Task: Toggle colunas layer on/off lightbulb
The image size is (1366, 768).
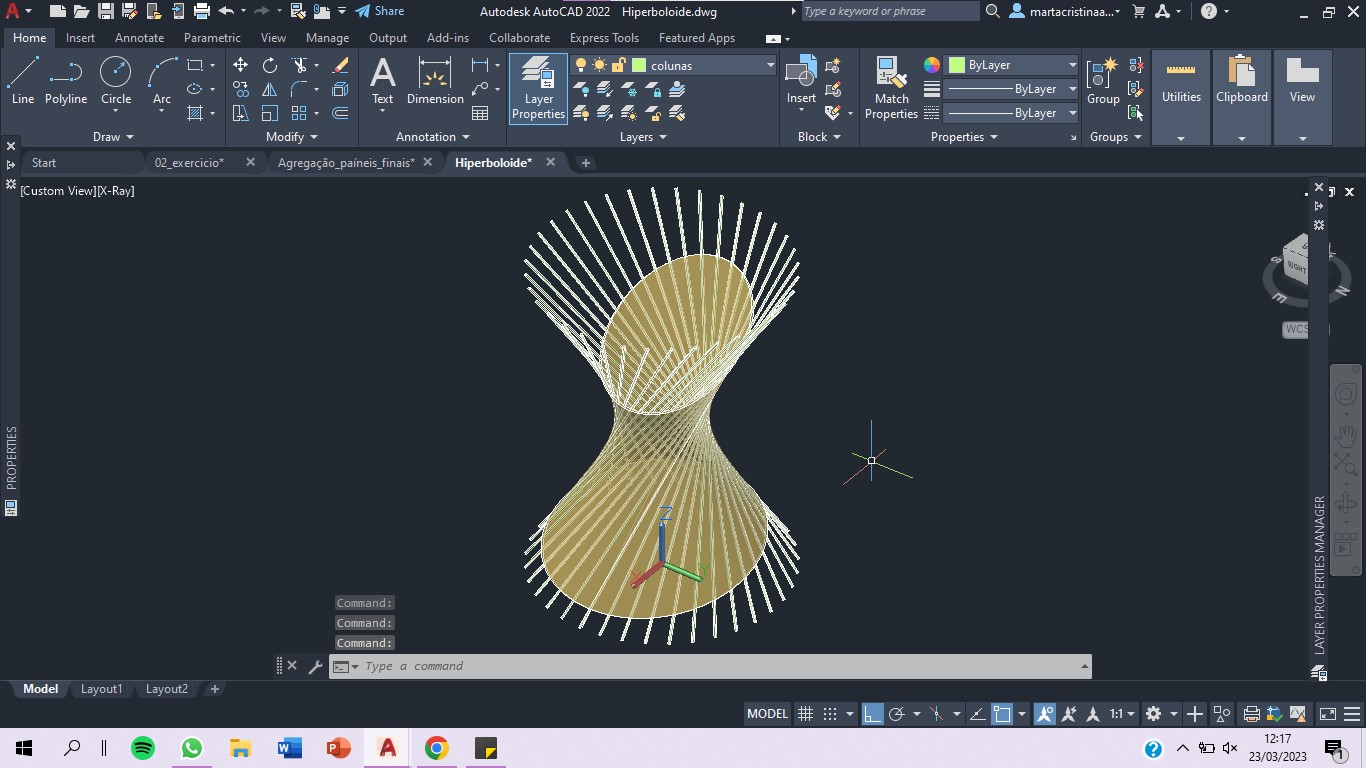Action: (580, 65)
